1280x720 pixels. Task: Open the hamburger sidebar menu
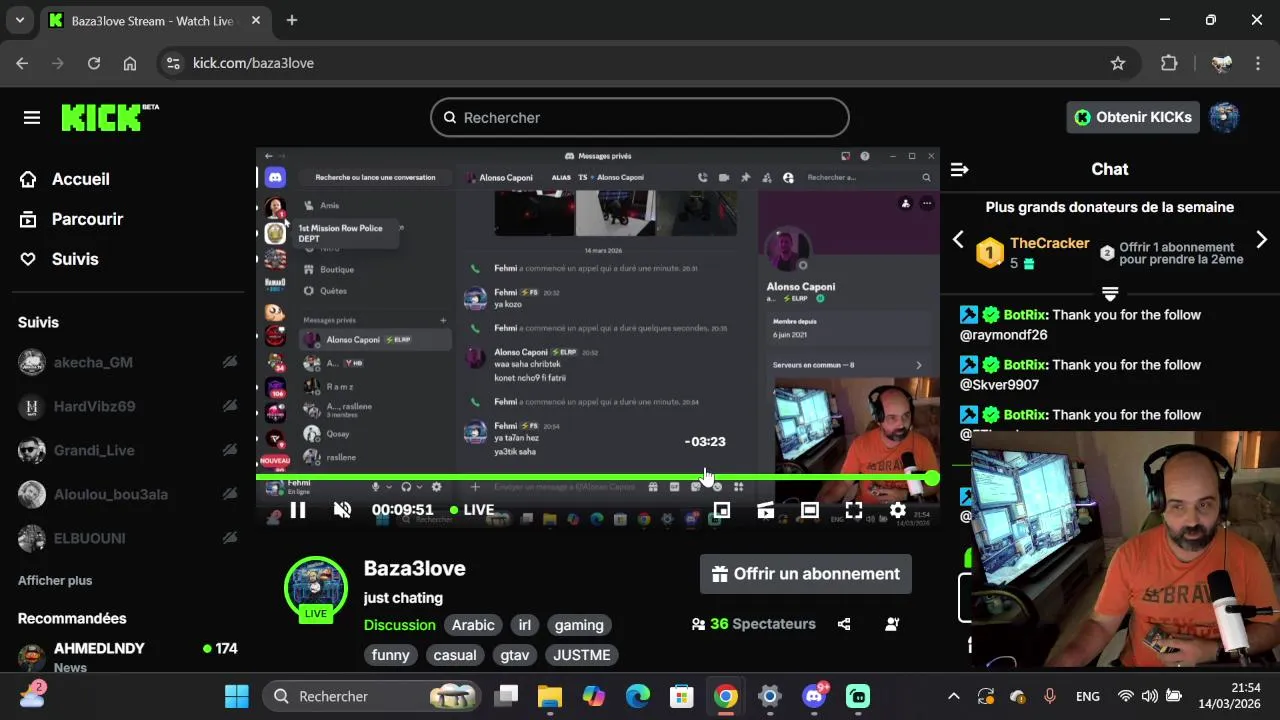pos(32,117)
